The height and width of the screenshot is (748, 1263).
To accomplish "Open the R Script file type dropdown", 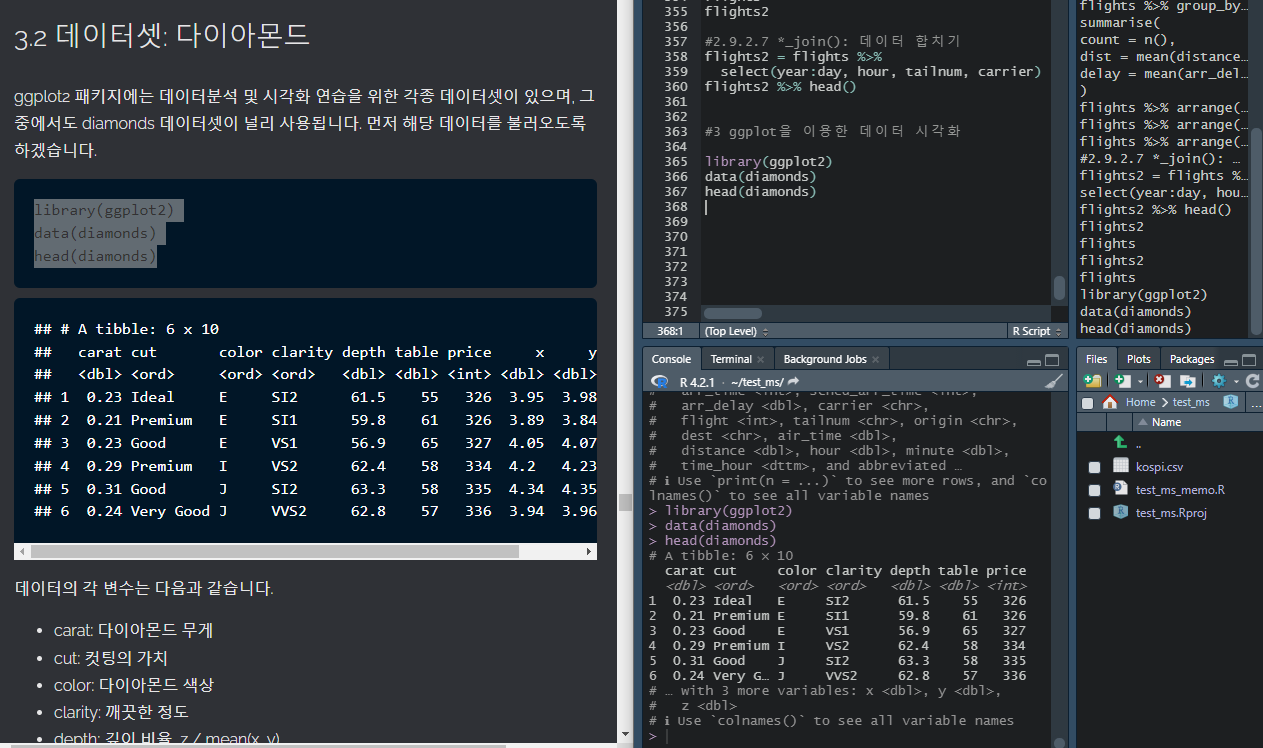I will coord(1037,331).
